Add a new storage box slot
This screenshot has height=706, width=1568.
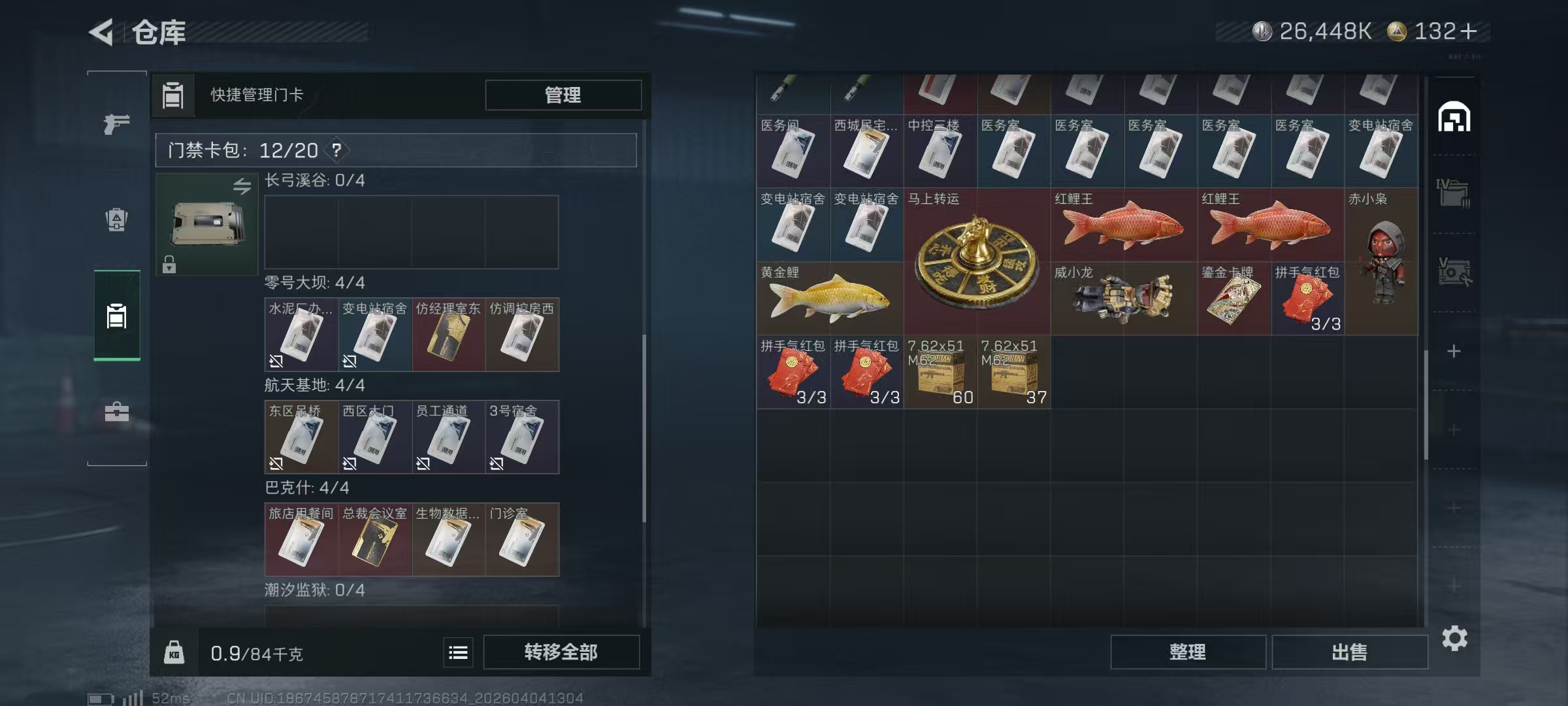click(x=1454, y=351)
